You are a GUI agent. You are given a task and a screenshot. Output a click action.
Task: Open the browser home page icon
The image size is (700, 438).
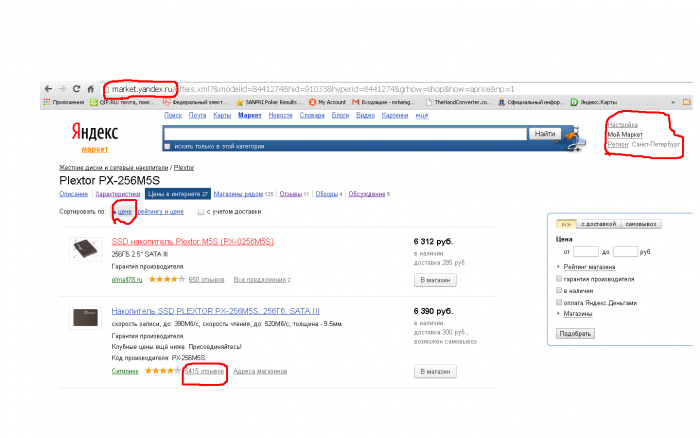(x=91, y=89)
